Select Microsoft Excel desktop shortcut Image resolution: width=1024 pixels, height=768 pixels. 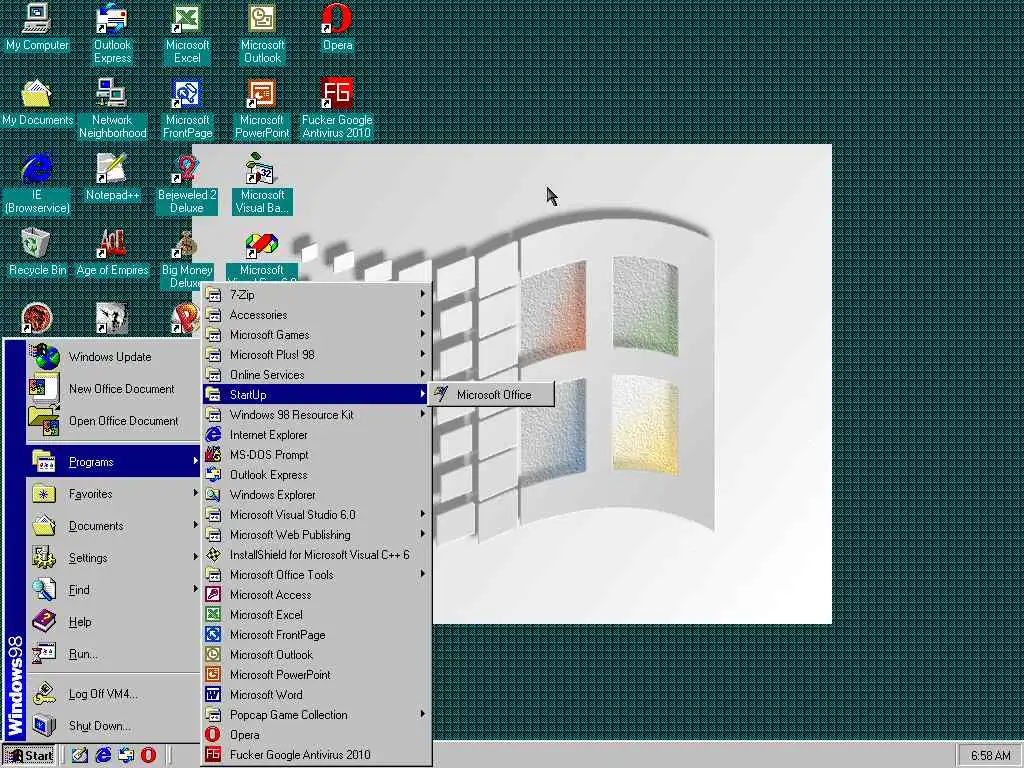point(187,34)
